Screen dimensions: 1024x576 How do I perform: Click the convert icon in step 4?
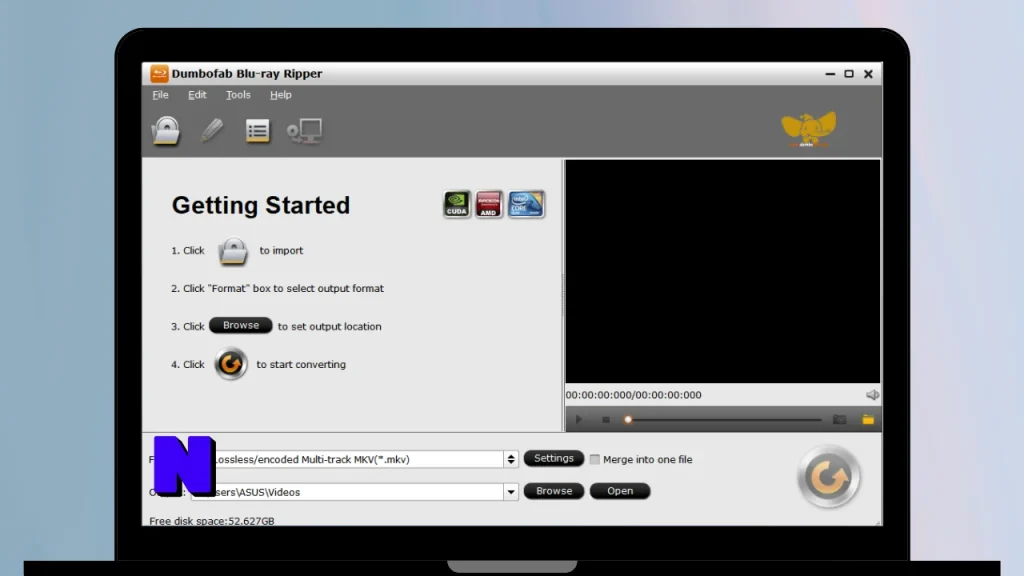point(231,364)
